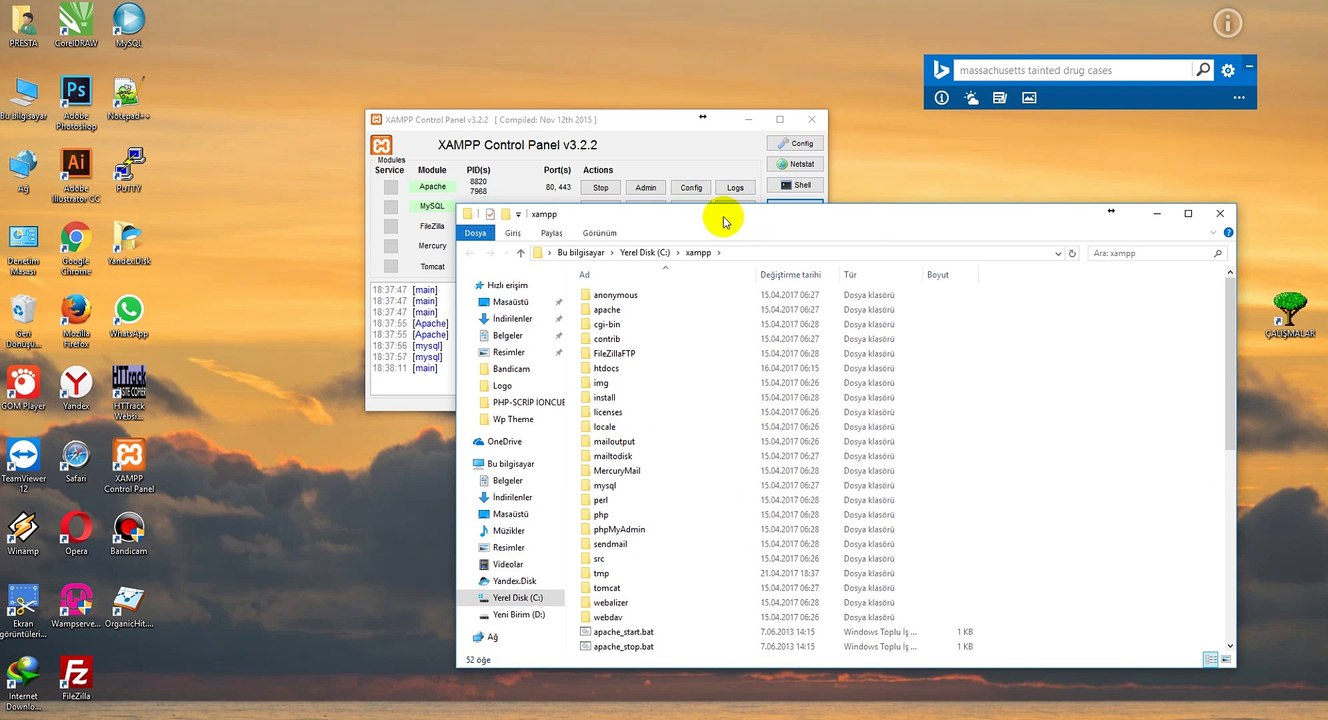Open the Bing bar images icon
Viewport: 1328px width, 720px height.
[1029, 98]
